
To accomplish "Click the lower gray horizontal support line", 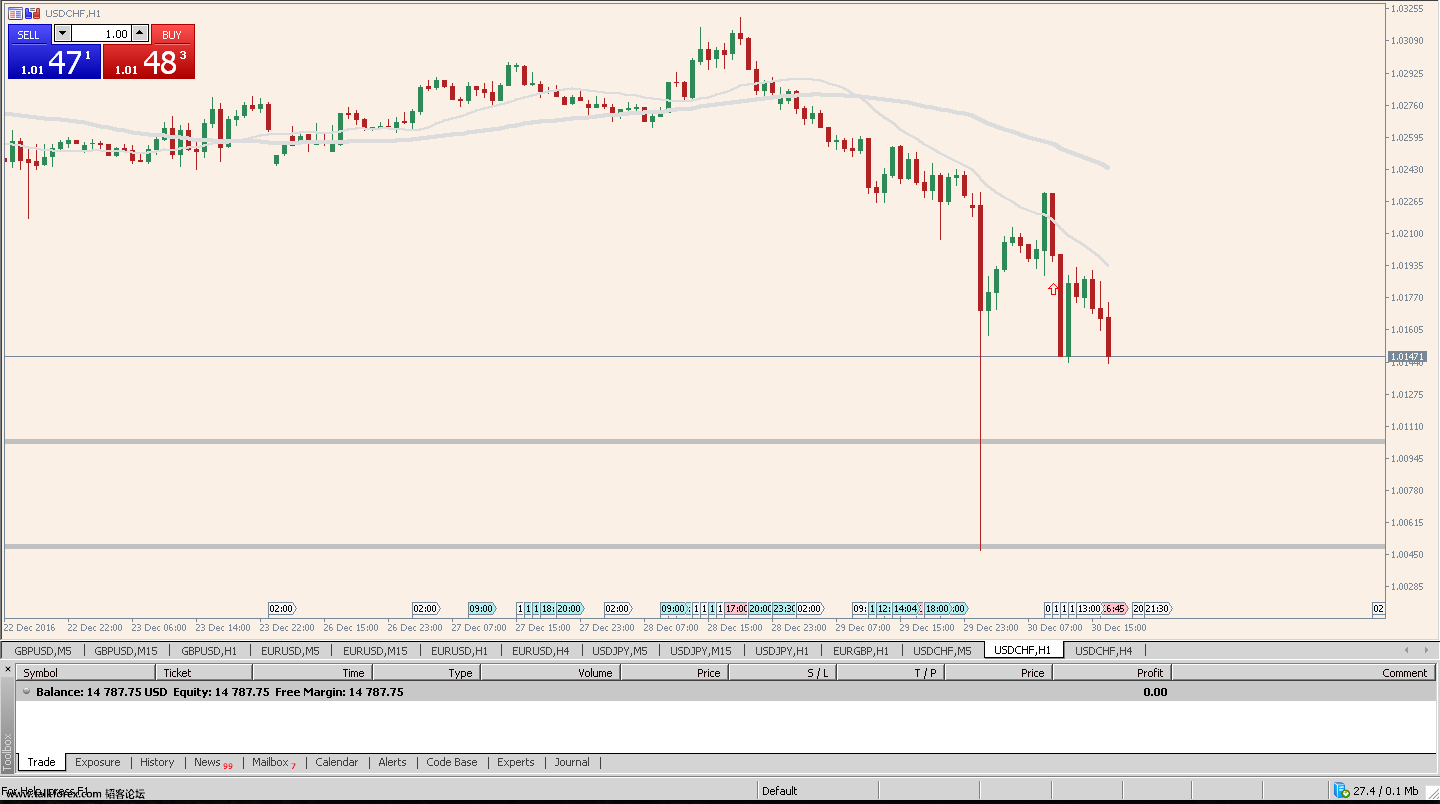I will coord(695,546).
